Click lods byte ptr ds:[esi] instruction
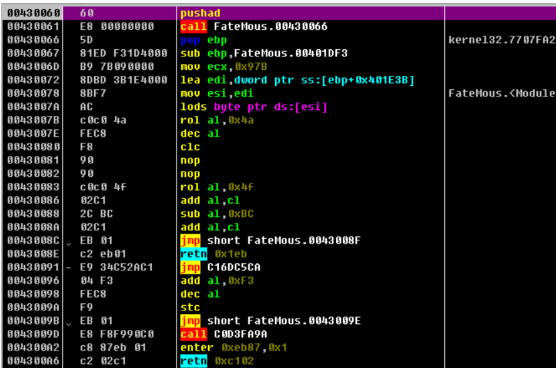The image size is (556, 369). point(254,107)
